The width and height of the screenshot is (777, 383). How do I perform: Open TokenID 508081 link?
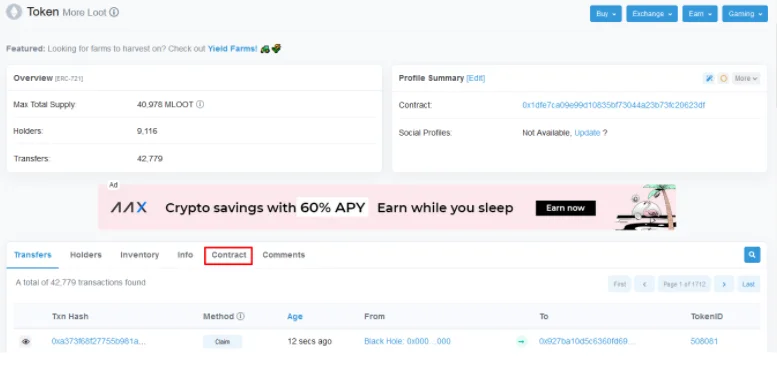click(704, 341)
